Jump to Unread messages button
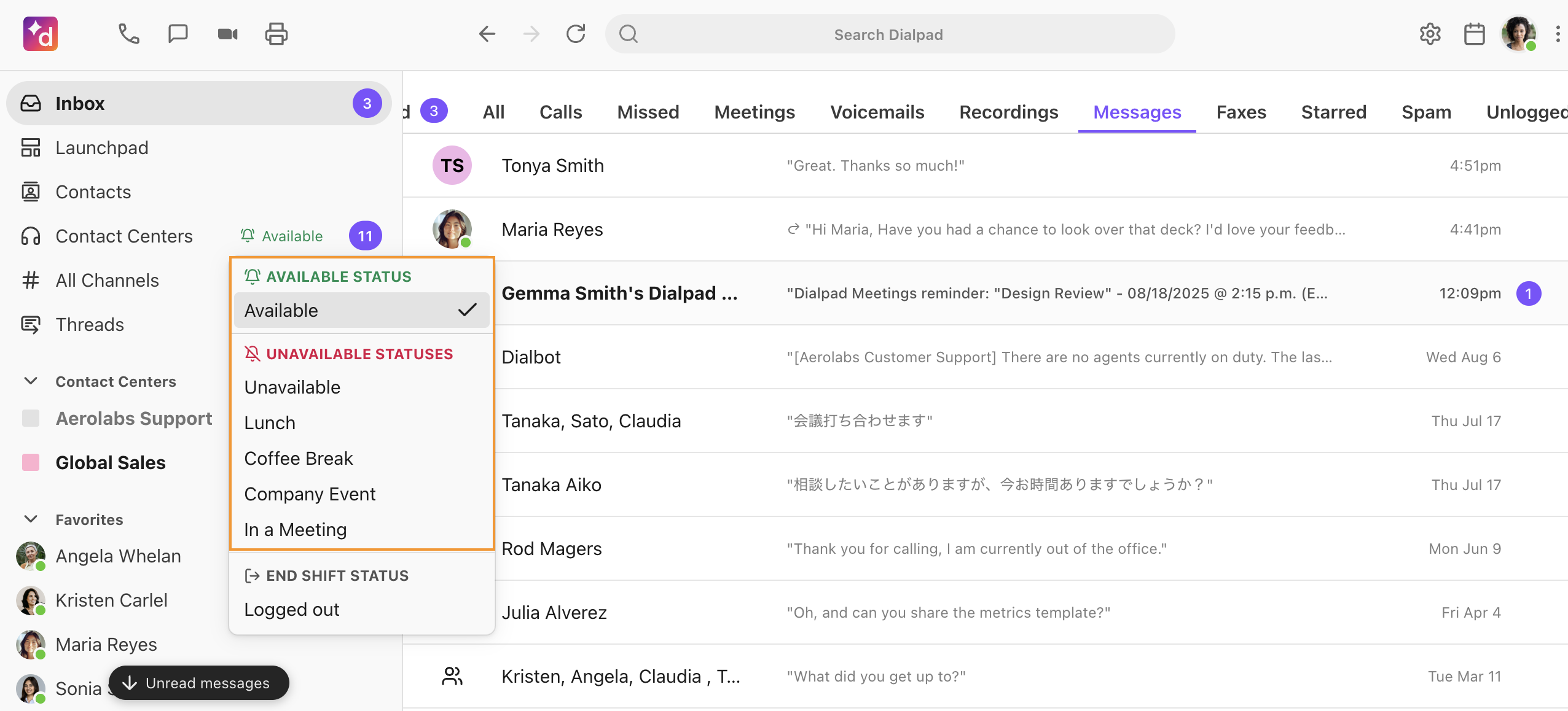The image size is (1568, 711). pos(198,683)
